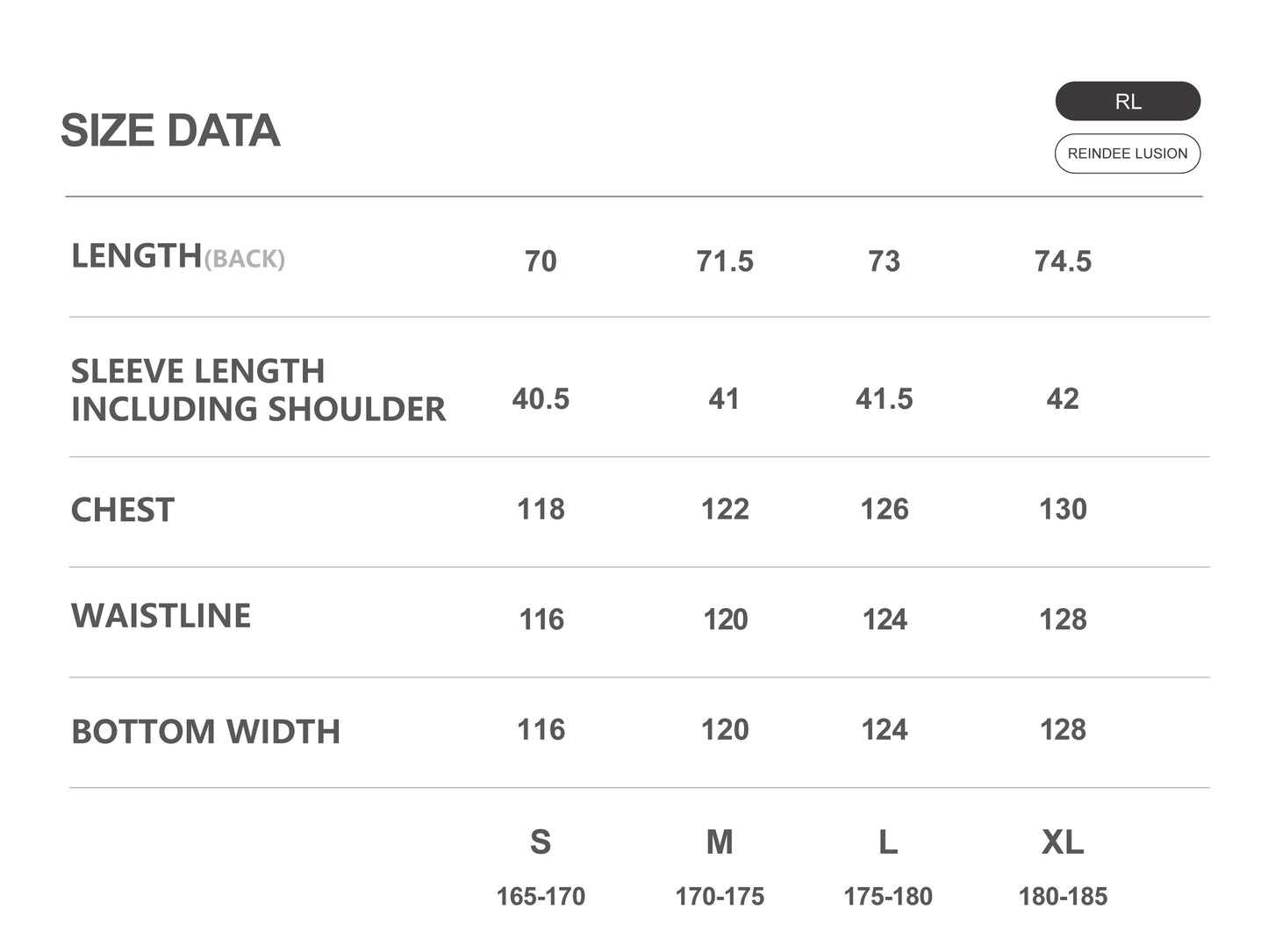Click the sleeve length value 40.5

point(541,399)
